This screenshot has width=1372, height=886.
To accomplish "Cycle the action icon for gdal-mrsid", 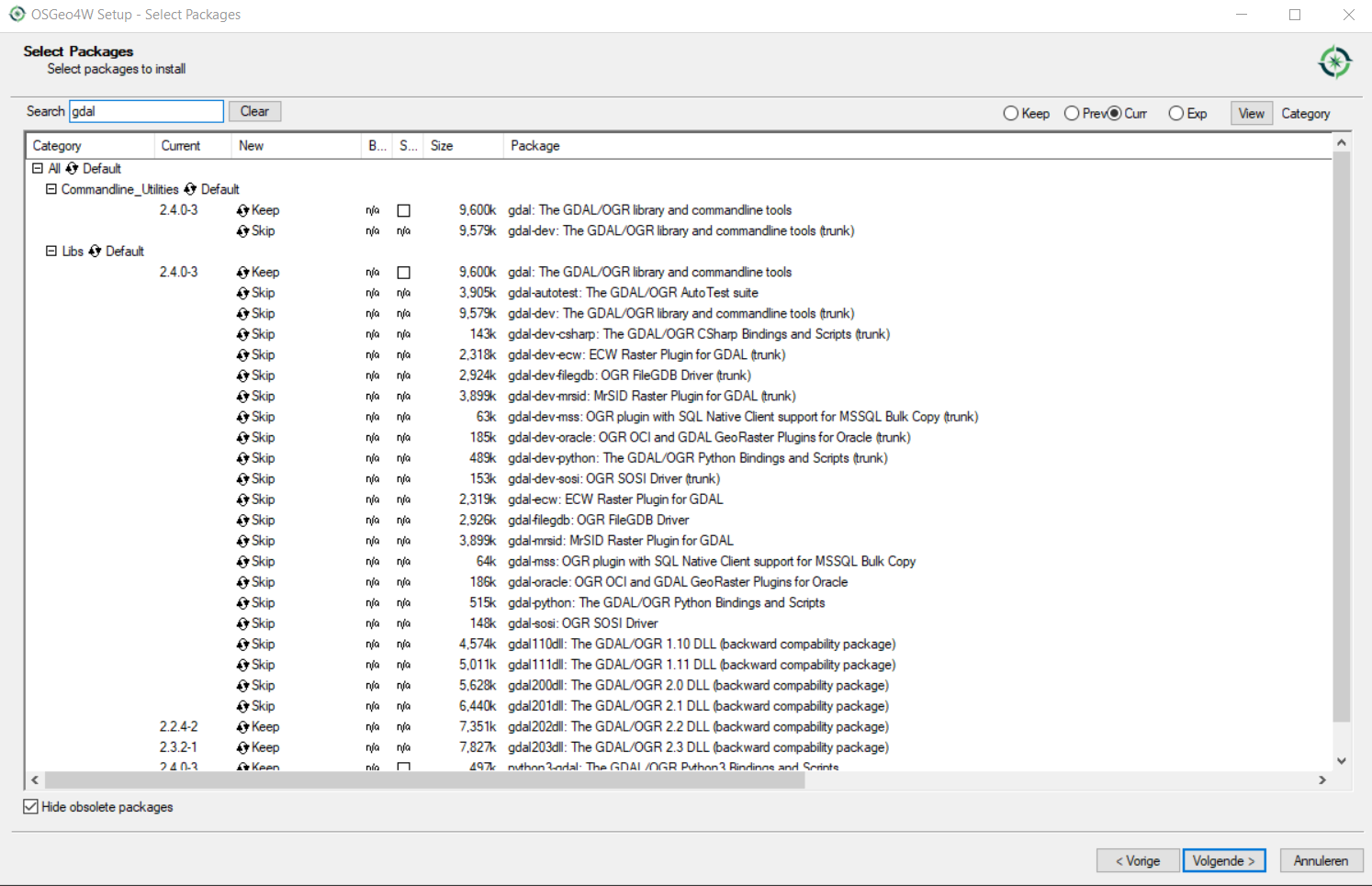I will click(x=242, y=541).
